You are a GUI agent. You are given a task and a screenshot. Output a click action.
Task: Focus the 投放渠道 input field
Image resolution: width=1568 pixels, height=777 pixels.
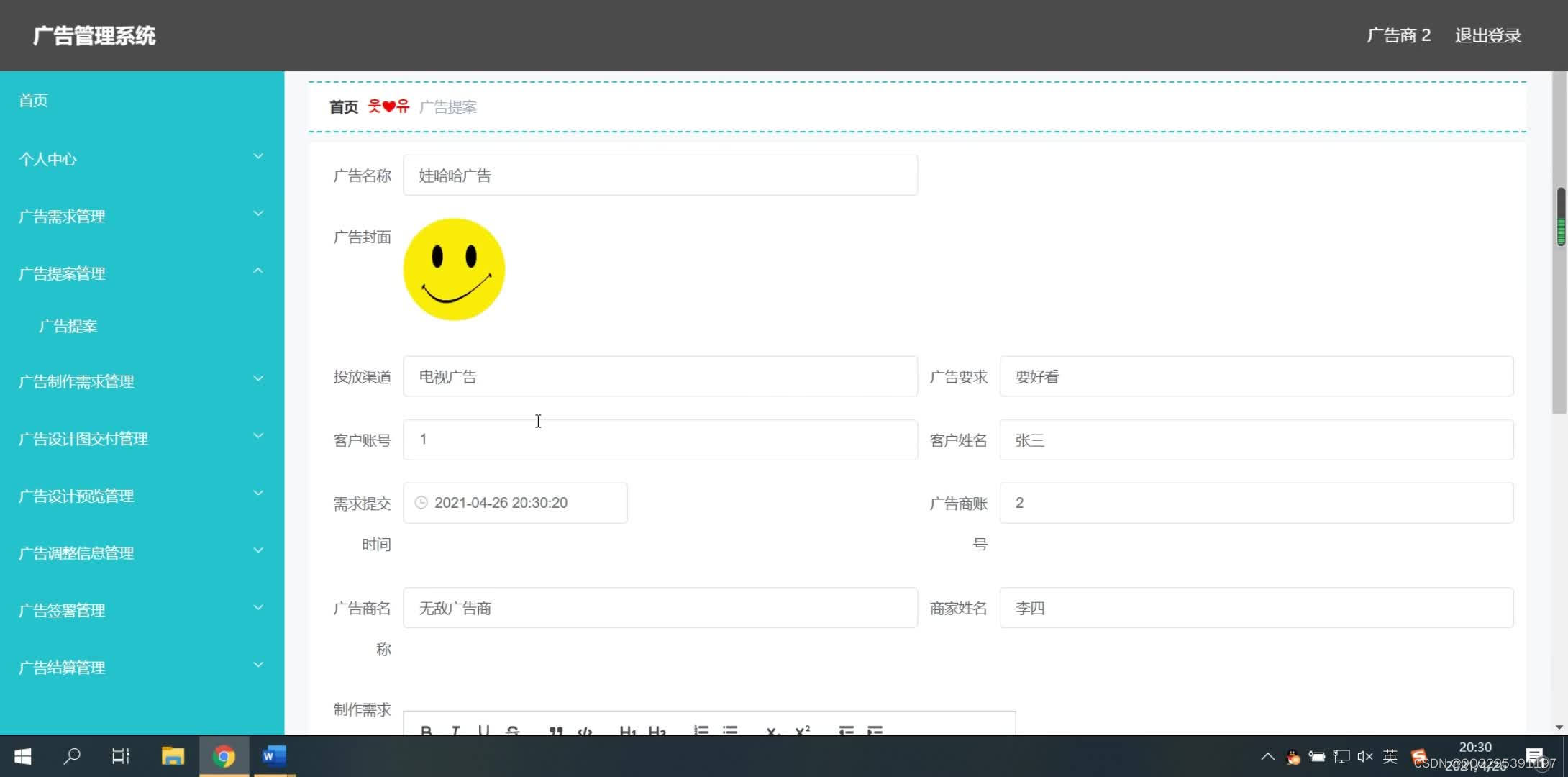(660, 376)
